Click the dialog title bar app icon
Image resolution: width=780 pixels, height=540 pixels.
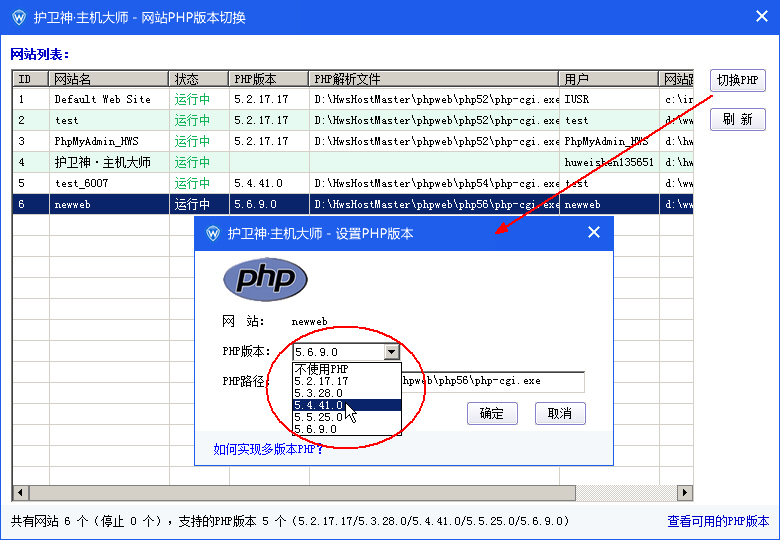212,233
